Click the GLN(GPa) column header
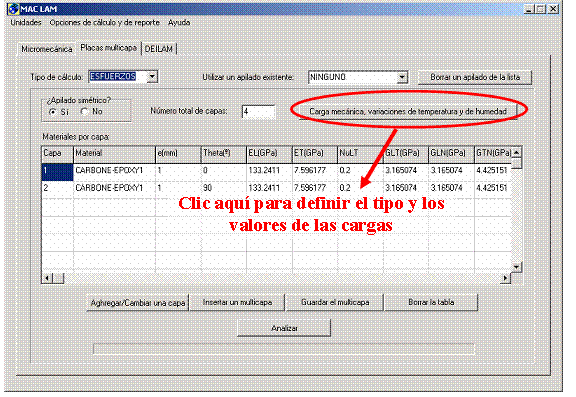The image size is (576, 397). (451, 154)
